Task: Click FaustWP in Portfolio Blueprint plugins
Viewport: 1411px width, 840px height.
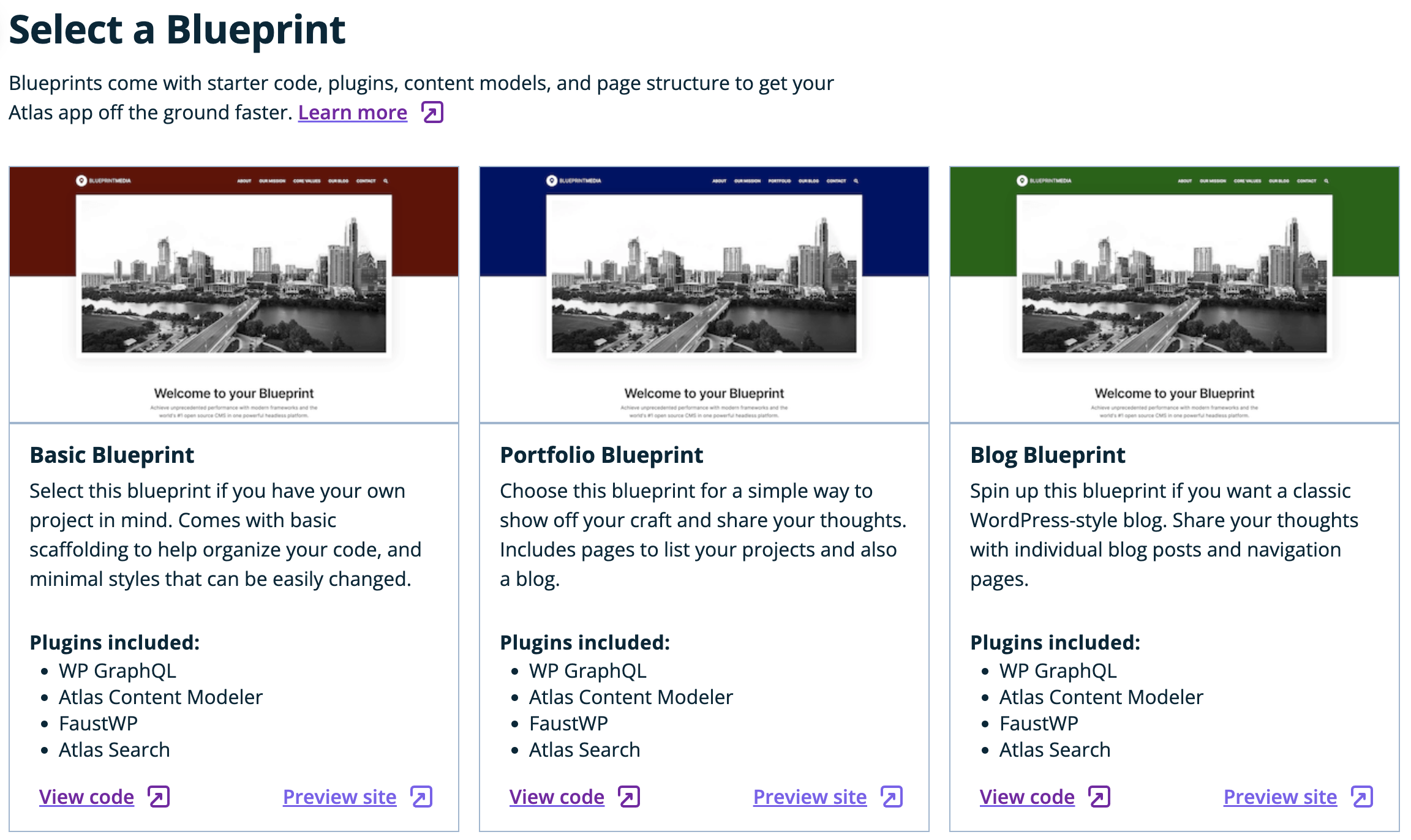Action: [568, 724]
